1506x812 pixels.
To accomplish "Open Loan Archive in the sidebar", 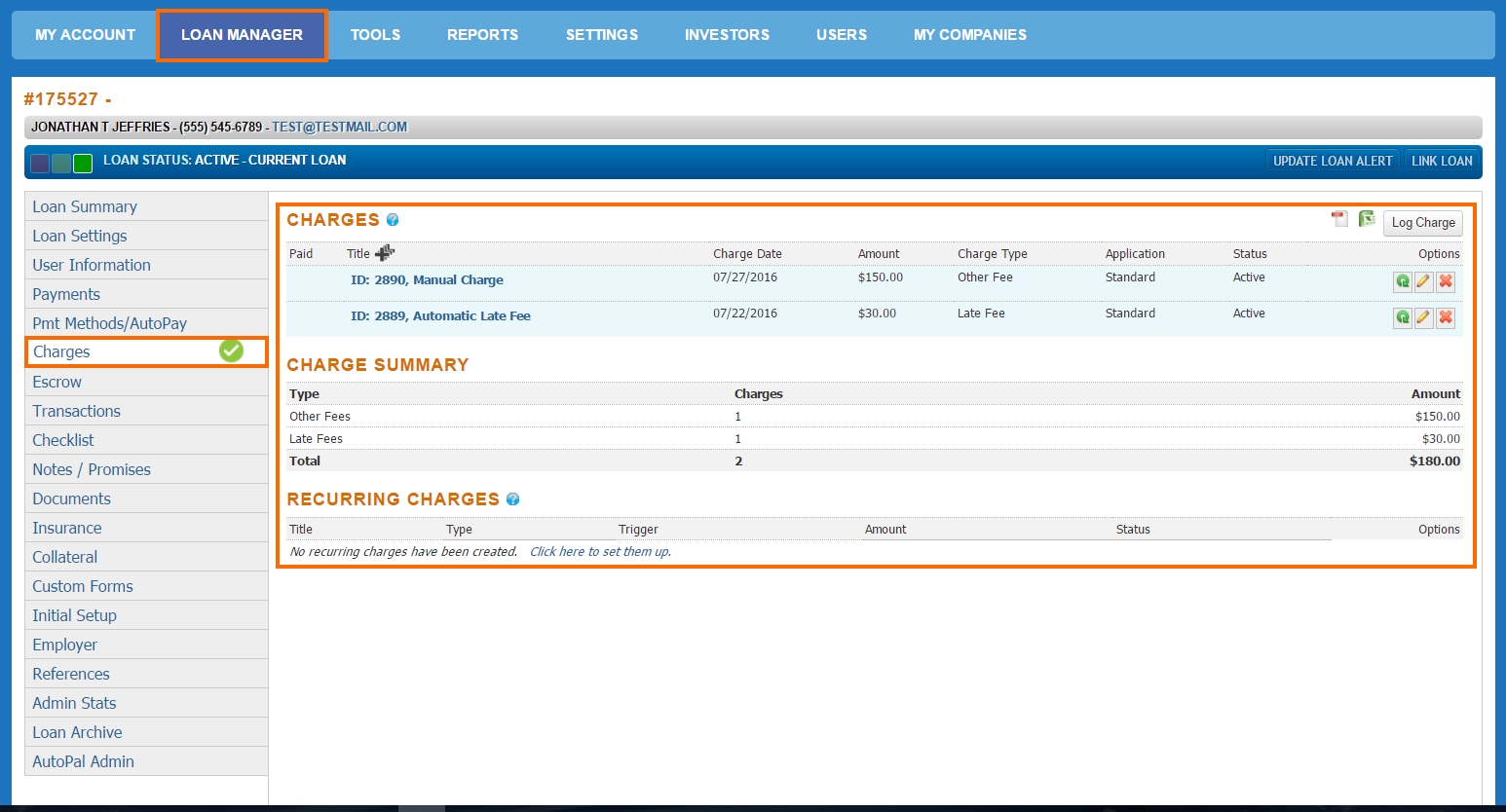I will click(146, 732).
